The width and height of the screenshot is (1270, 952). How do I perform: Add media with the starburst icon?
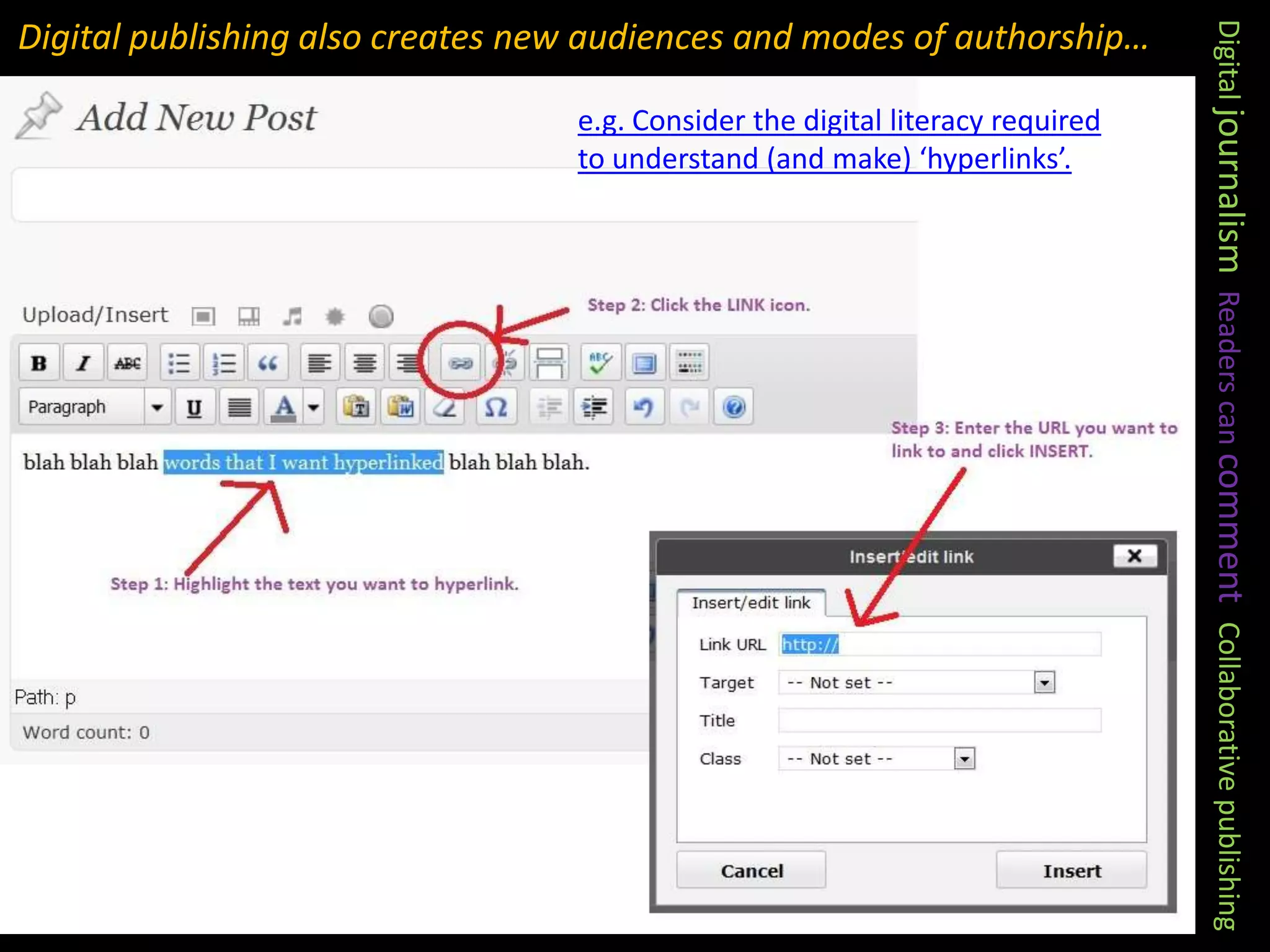coord(335,317)
